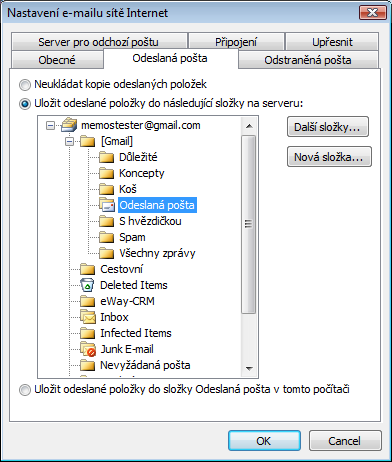The width and height of the screenshot is (392, 462).
Task: Switch to the Odstraněná pošta tab
Action: point(308,60)
